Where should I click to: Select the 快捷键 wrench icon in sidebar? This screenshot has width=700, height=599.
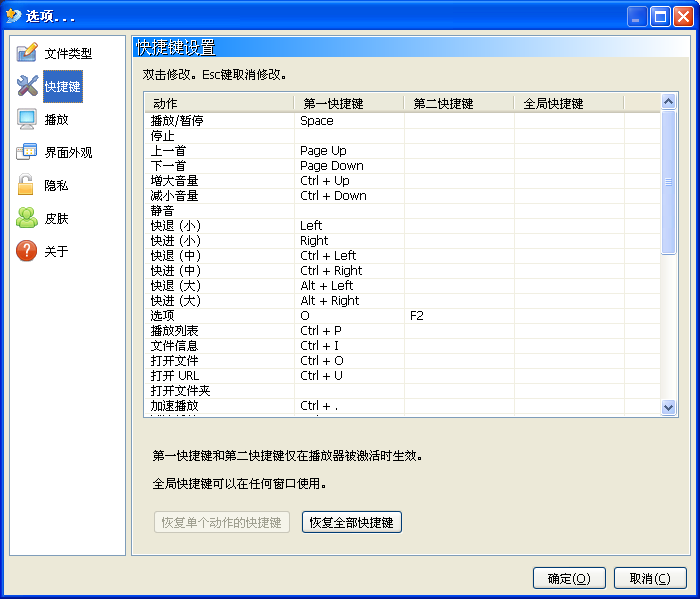(27, 86)
